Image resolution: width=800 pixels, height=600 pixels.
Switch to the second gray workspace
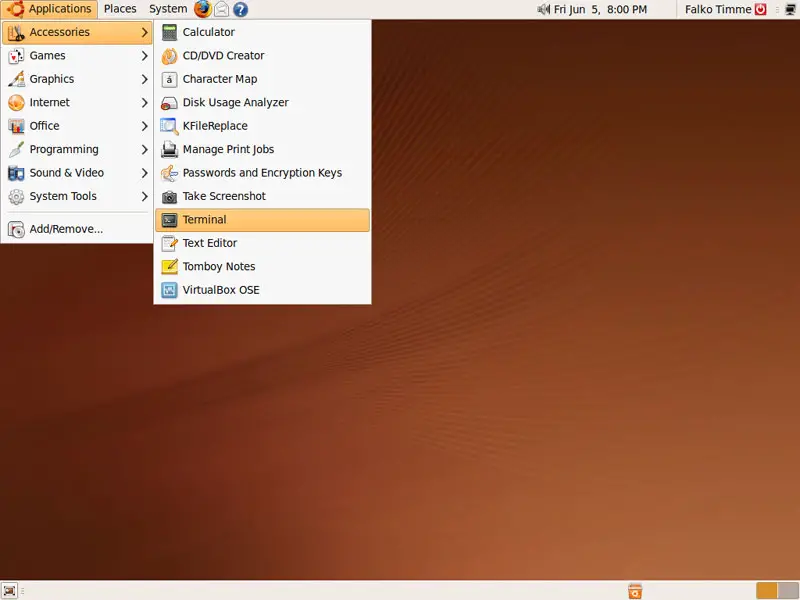coord(788,591)
